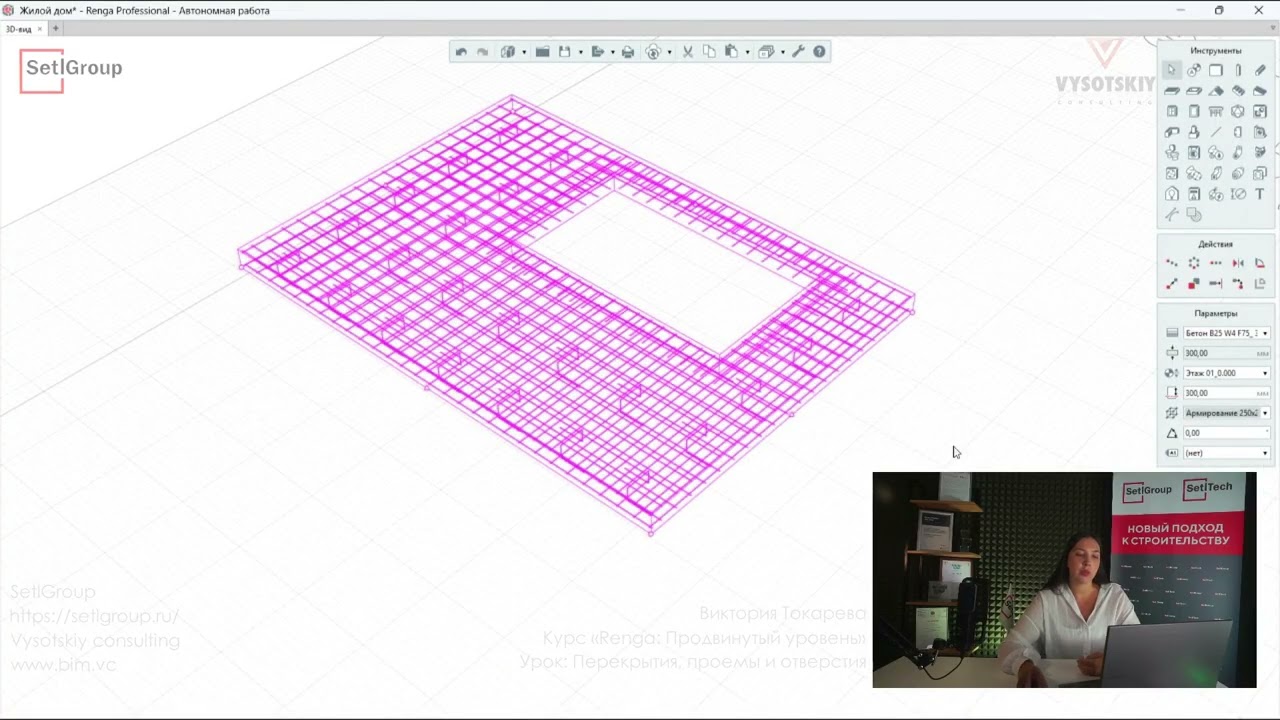The image size is (1280, 720).
Task: Click the circular array action icon
Action: pyautogui.click(x=1194, y=263)
